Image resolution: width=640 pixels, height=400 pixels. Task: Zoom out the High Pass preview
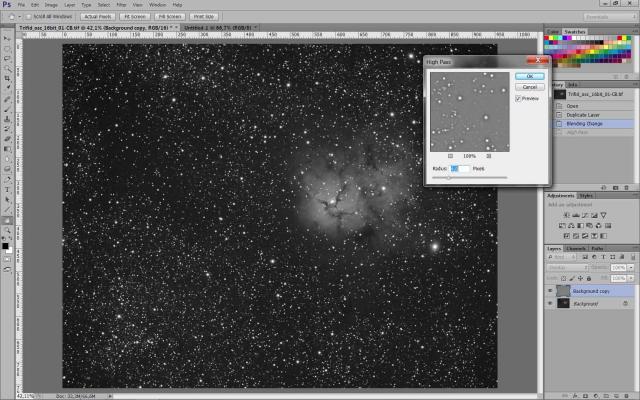[x=450, y=157]
